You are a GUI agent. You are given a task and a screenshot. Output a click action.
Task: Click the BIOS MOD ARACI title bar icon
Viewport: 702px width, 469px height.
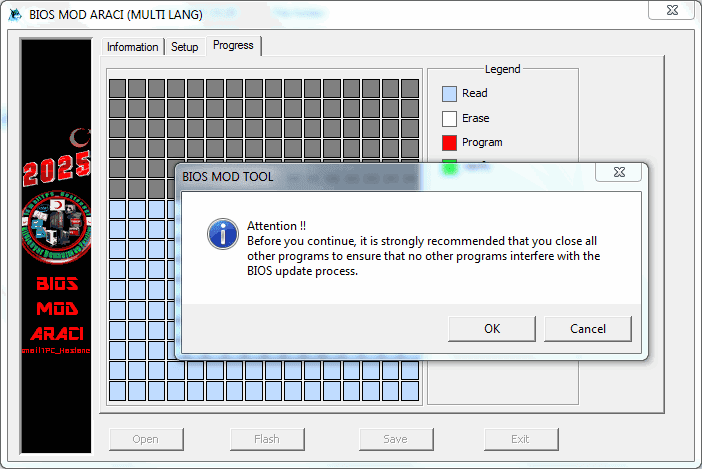point(15,13)
